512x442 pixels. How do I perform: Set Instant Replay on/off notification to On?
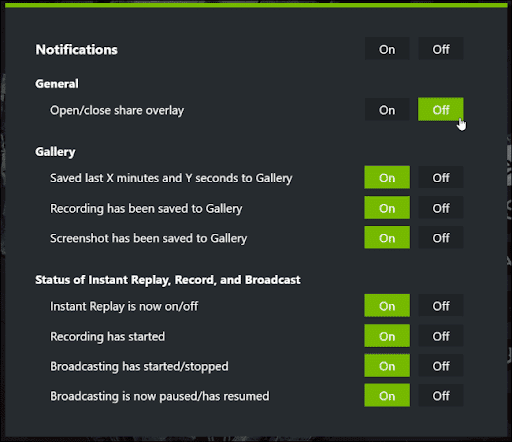(x=387, y=306)
